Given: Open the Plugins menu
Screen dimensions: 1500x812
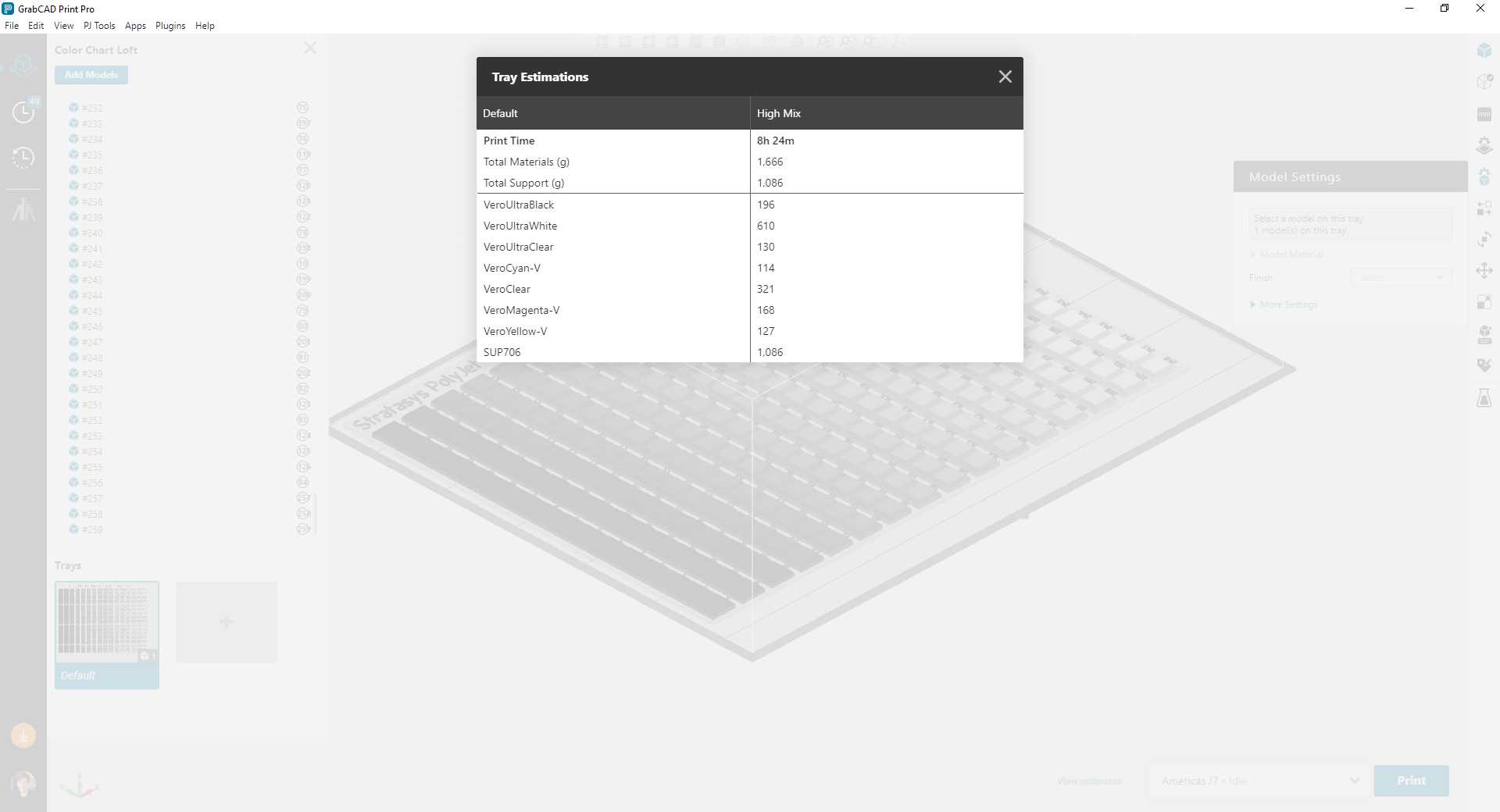Looking at the screenshot, I should 170,26.
